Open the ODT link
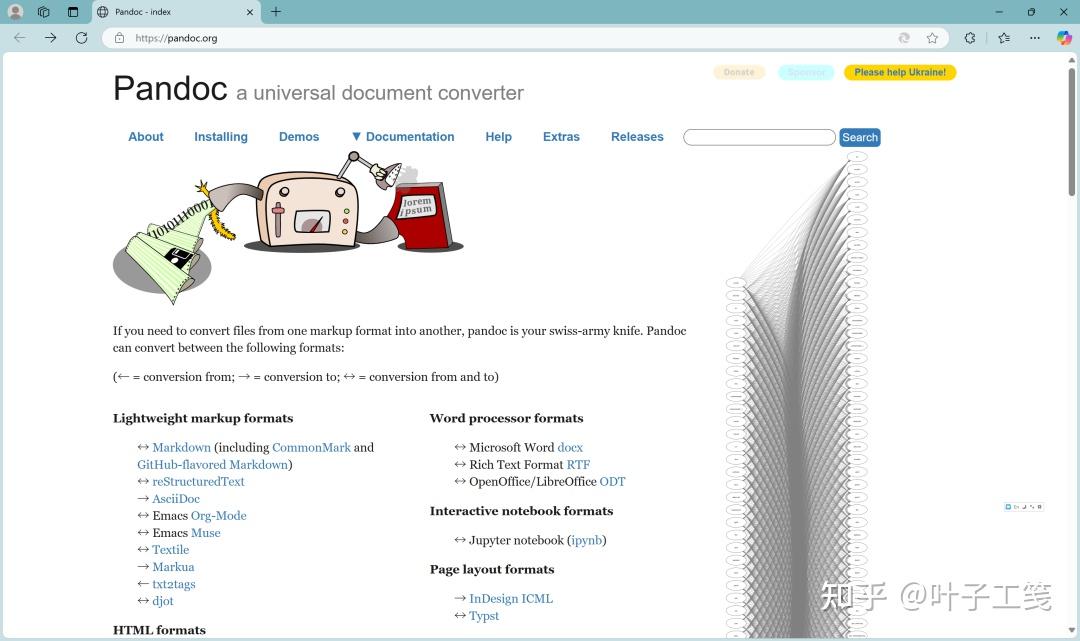1080x641 pixels. [x=612, y=481]
